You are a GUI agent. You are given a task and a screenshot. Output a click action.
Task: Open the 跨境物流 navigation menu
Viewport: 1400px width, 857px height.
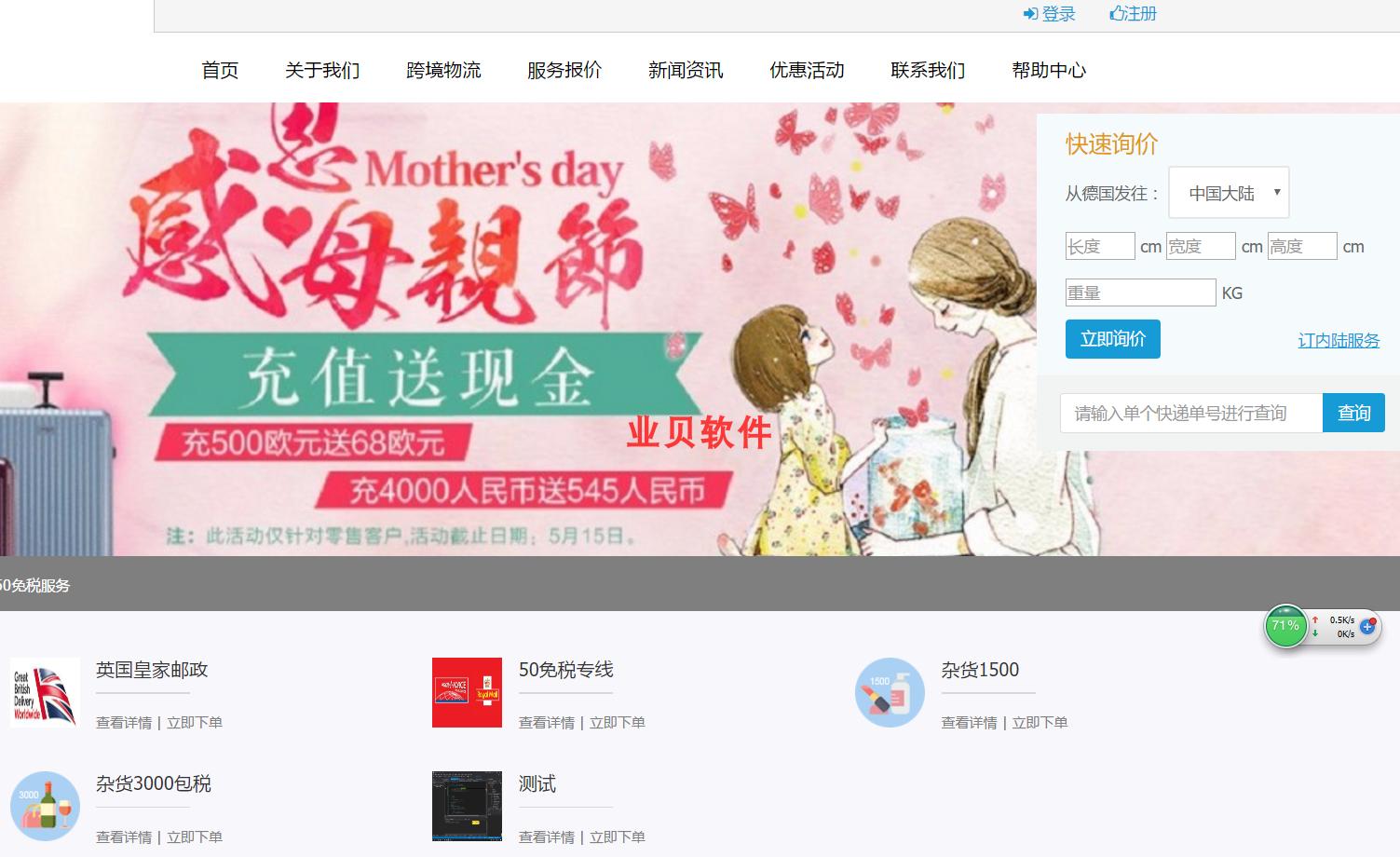click(x=443, y=70)
